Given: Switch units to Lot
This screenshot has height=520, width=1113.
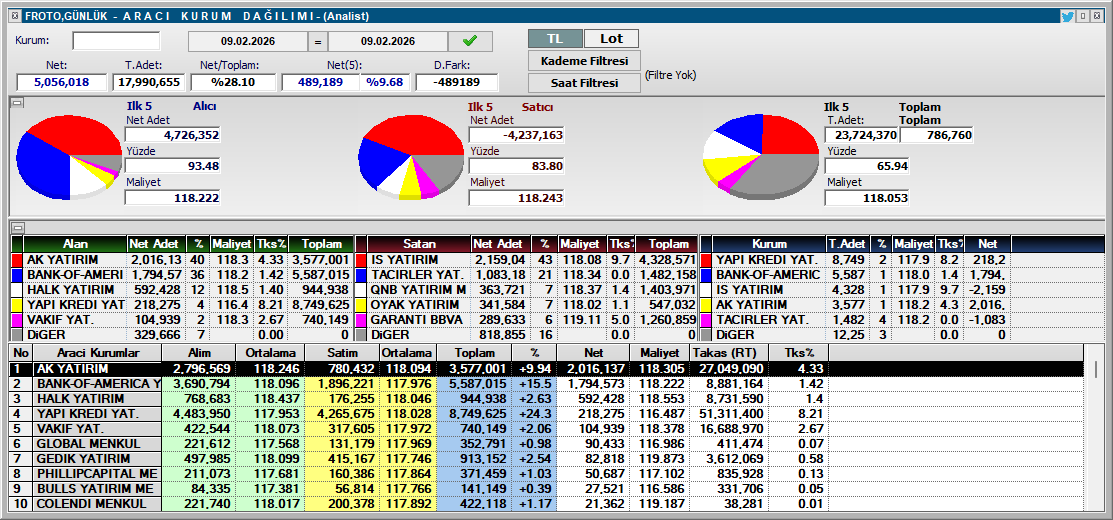Looking at the screenshot, I should (x=611, y=38).
